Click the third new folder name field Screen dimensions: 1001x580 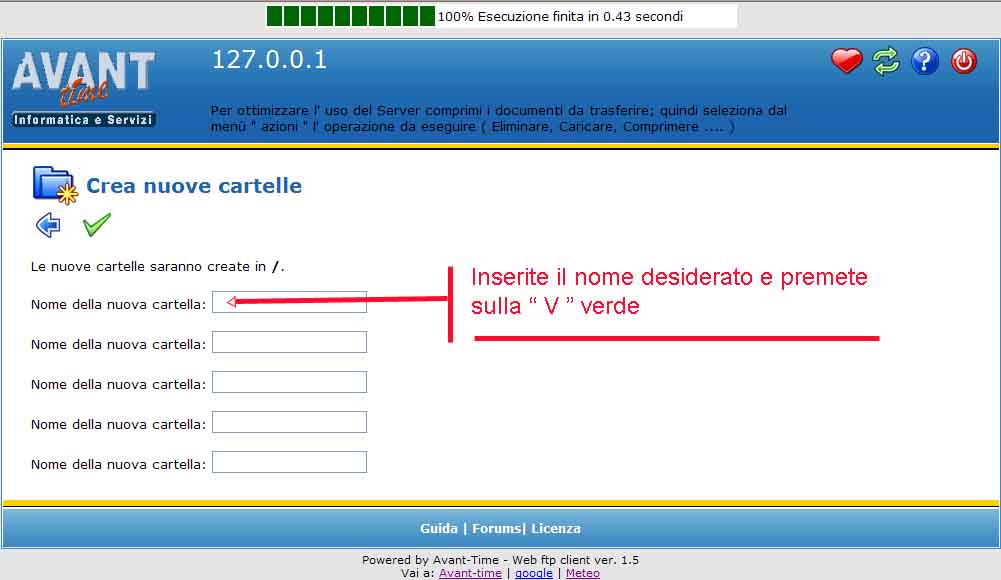289,383
